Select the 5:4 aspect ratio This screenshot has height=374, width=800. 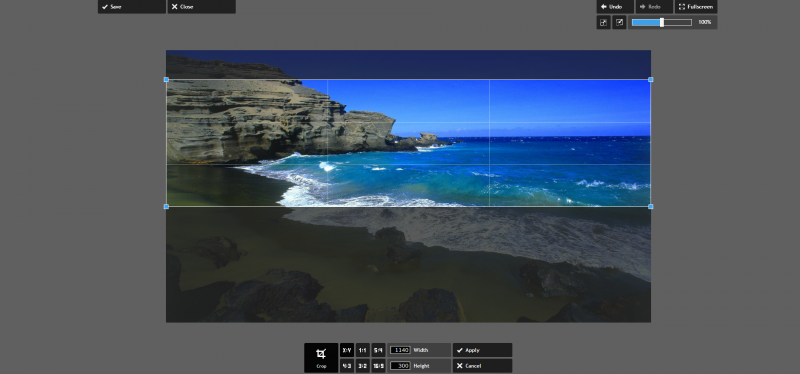(x=379, y=350)
